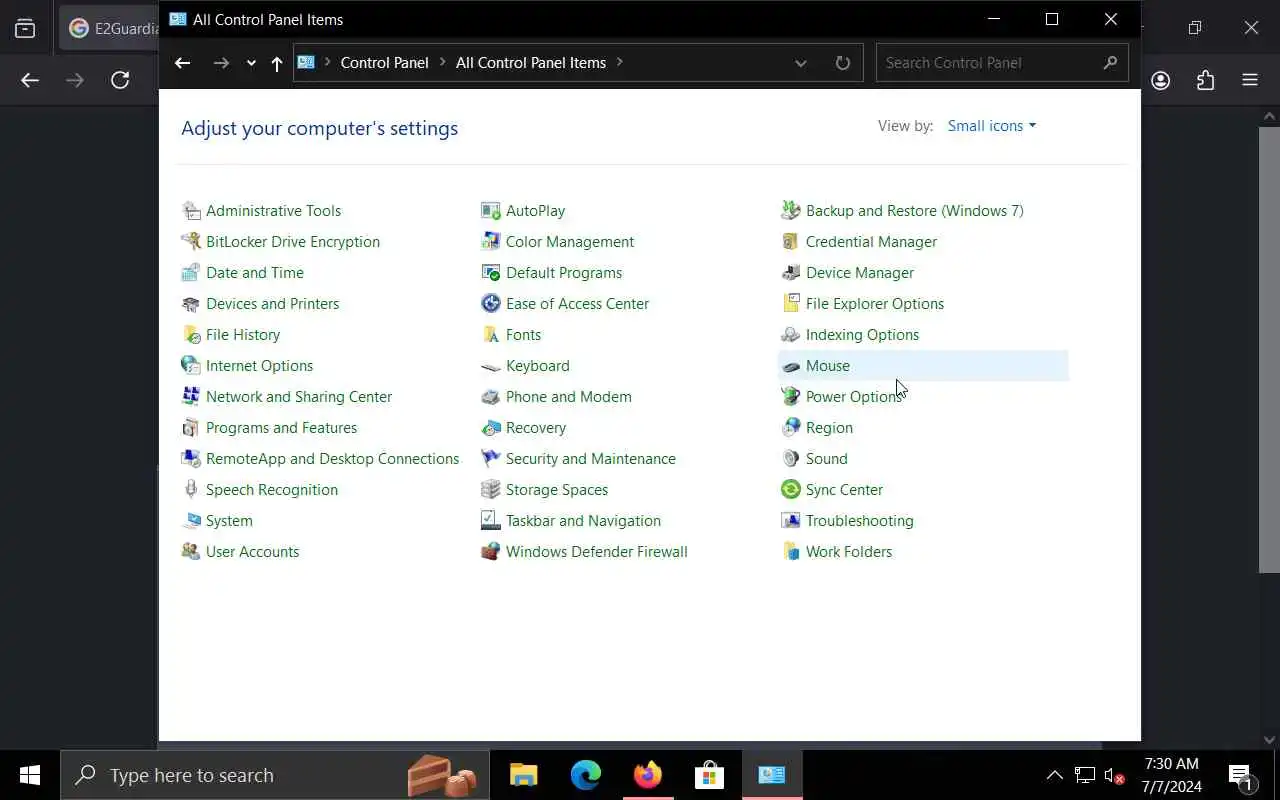Click the Credential Manager icon

[791, 242]
